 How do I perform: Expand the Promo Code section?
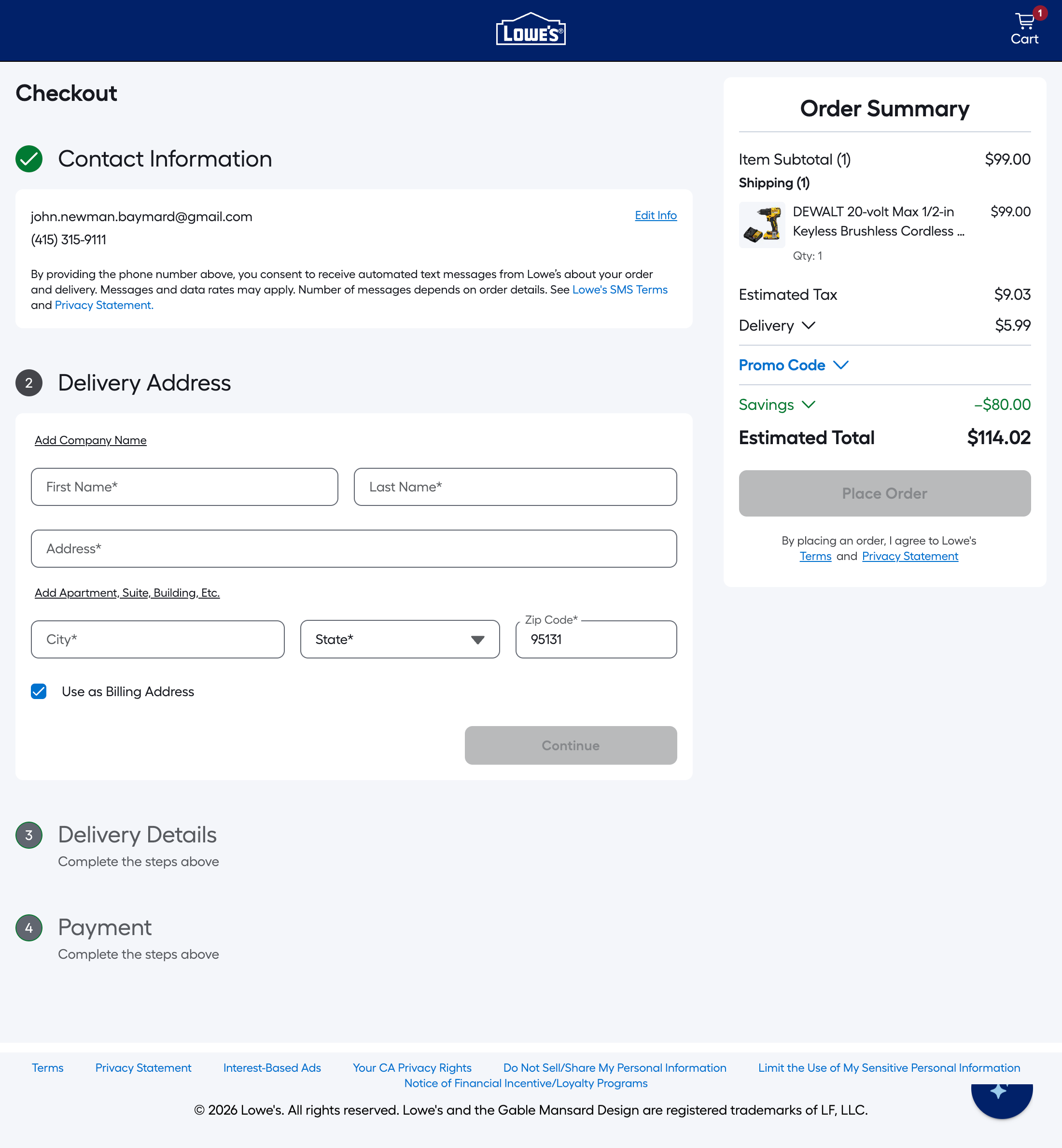tap(794, 365)
